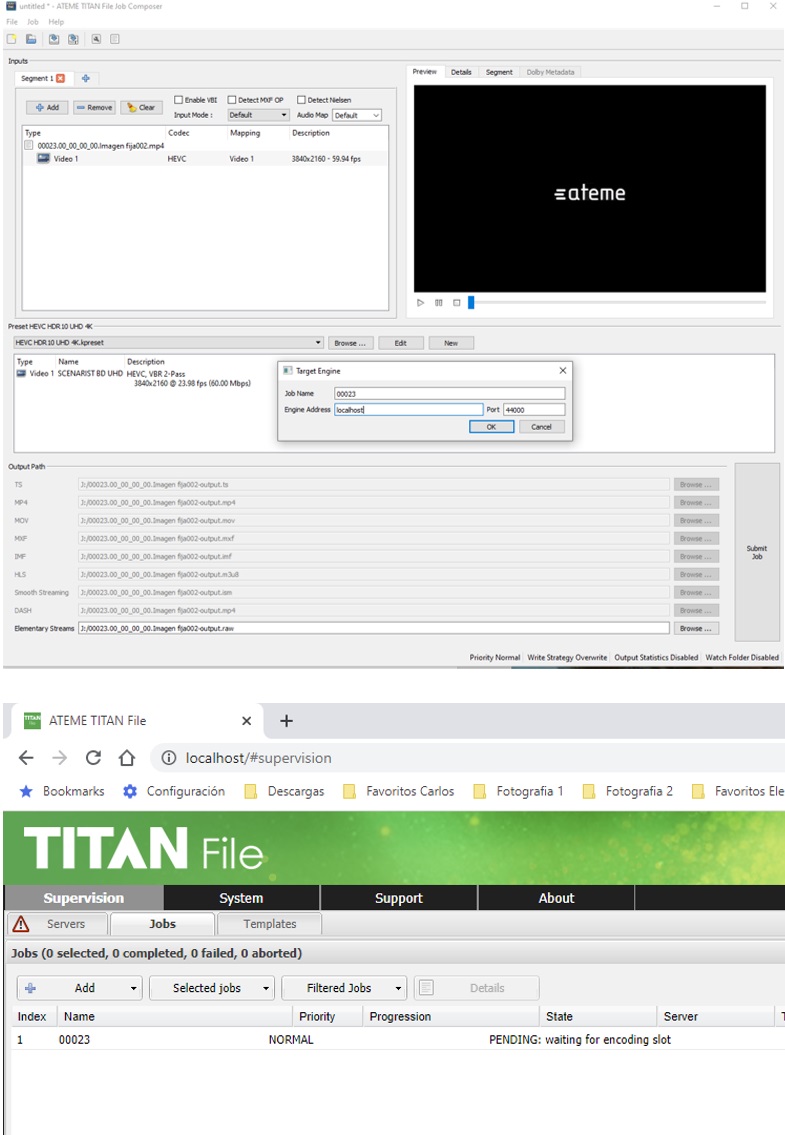Click the document list toolbar icon
The image size is (785, 1135).
[x=114, y=39]
